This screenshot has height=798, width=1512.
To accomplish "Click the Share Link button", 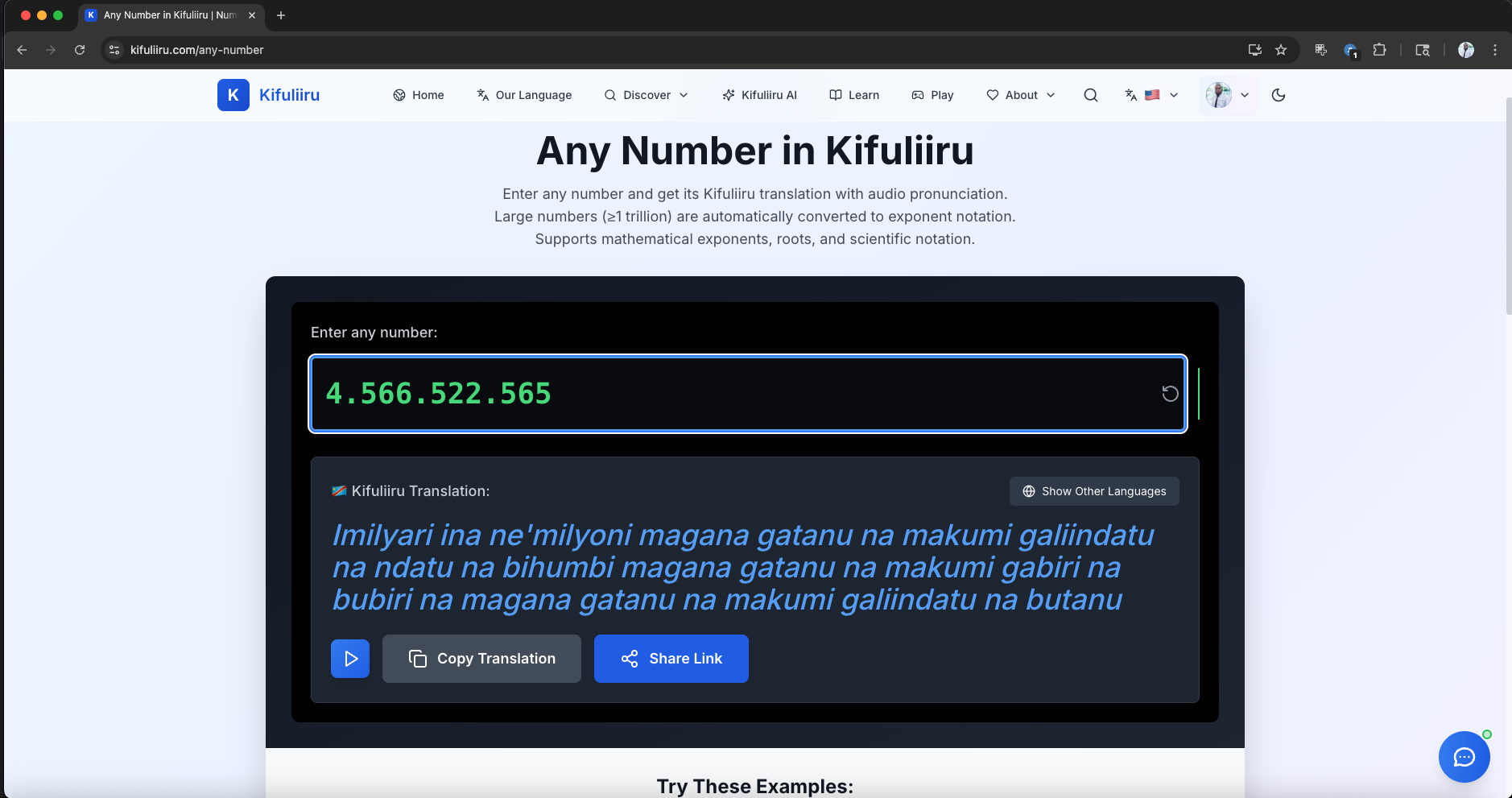I will click(x=671, y=658).
